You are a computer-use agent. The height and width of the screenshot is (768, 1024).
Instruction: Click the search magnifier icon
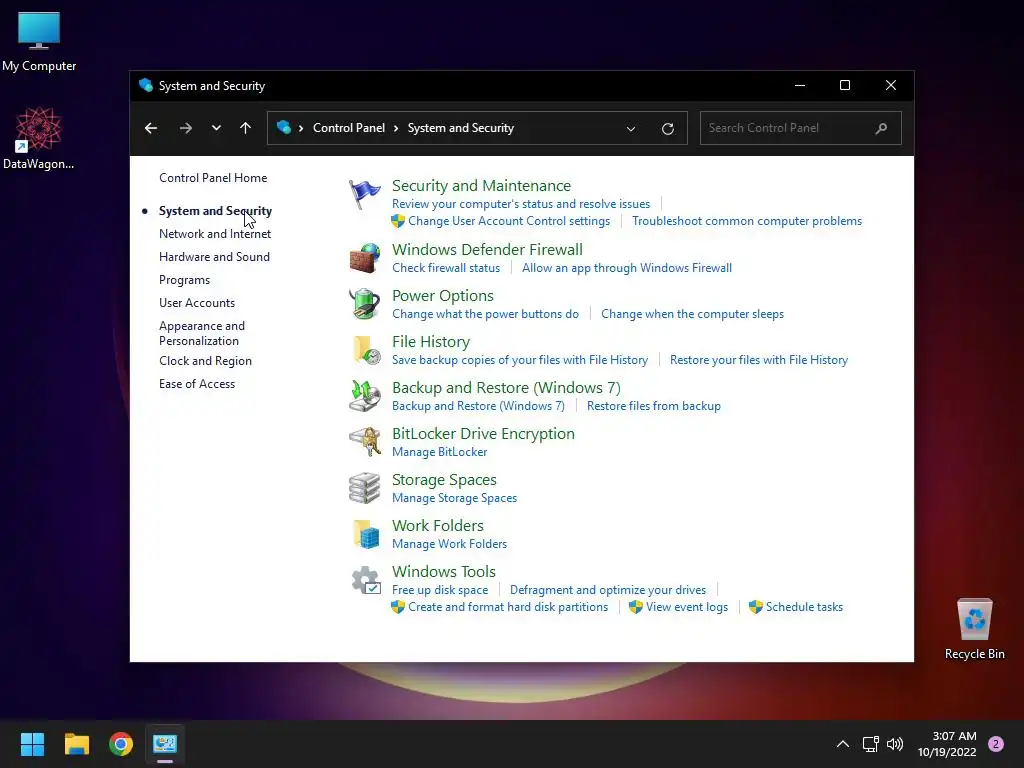(881, 128)
